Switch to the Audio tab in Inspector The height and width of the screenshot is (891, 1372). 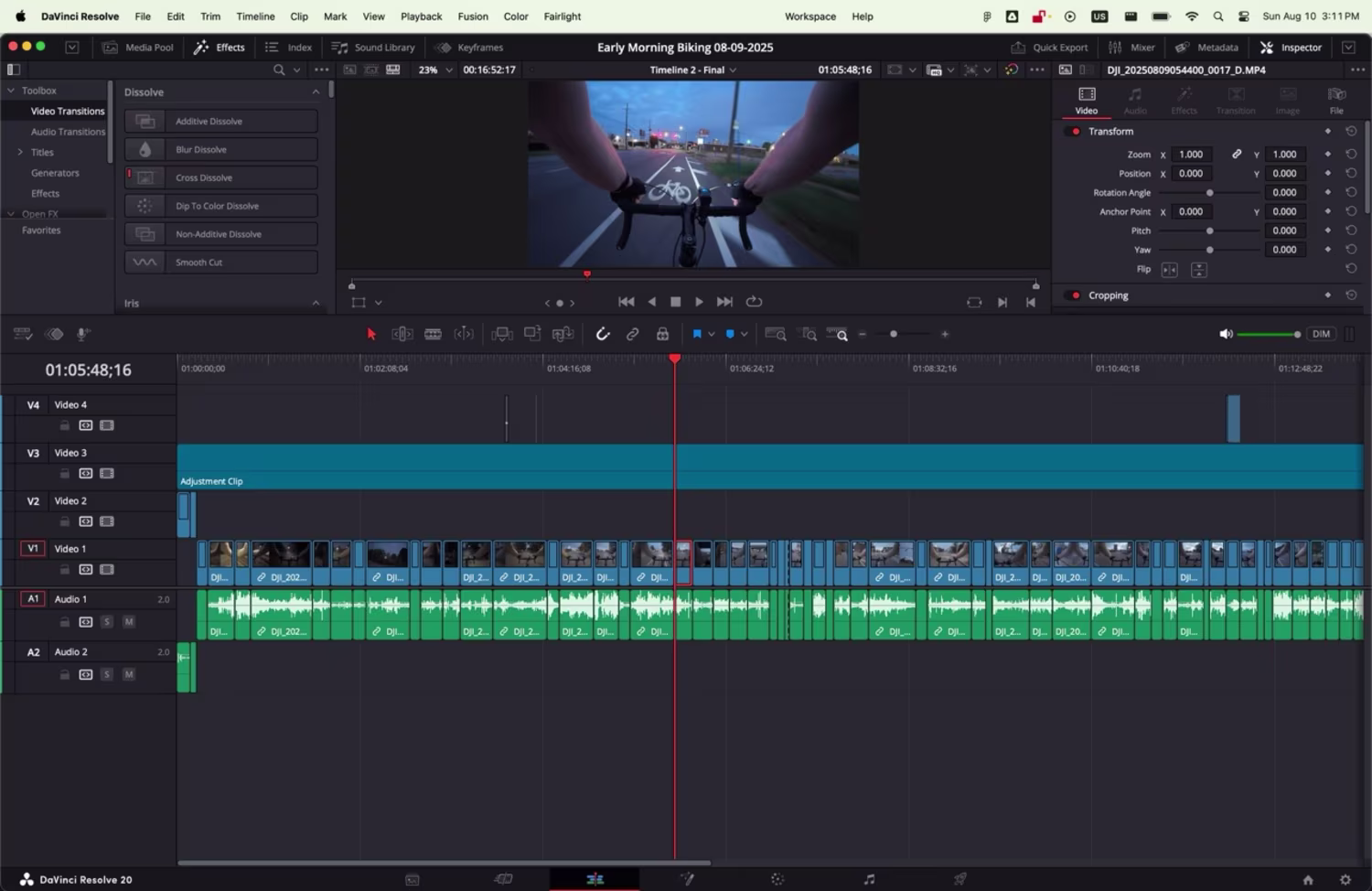click(1134, 101)
